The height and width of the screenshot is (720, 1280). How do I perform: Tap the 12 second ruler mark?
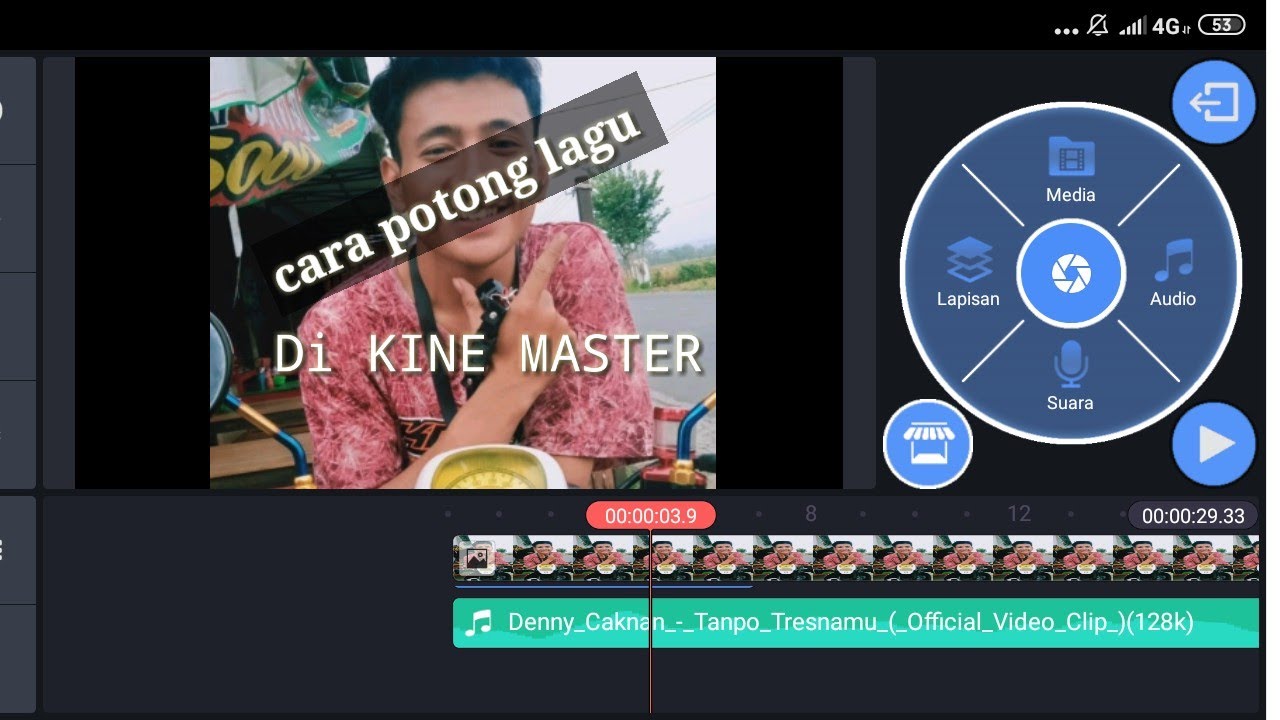pyautogui.click(x=1019, y=514)
